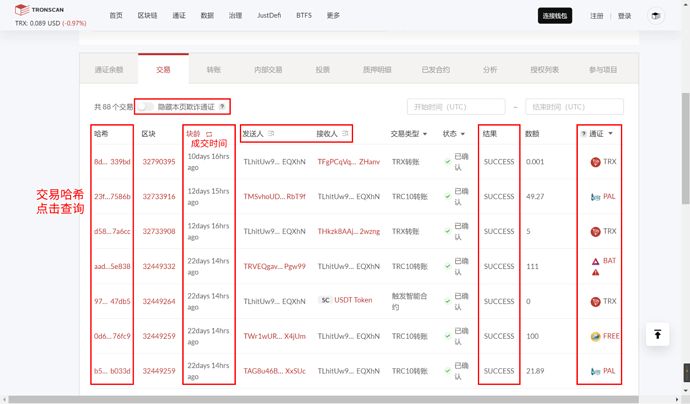The width and height of the screenshot is (690, 404).
Task: Open the USDT Token contract link
Action: point(353,300)
